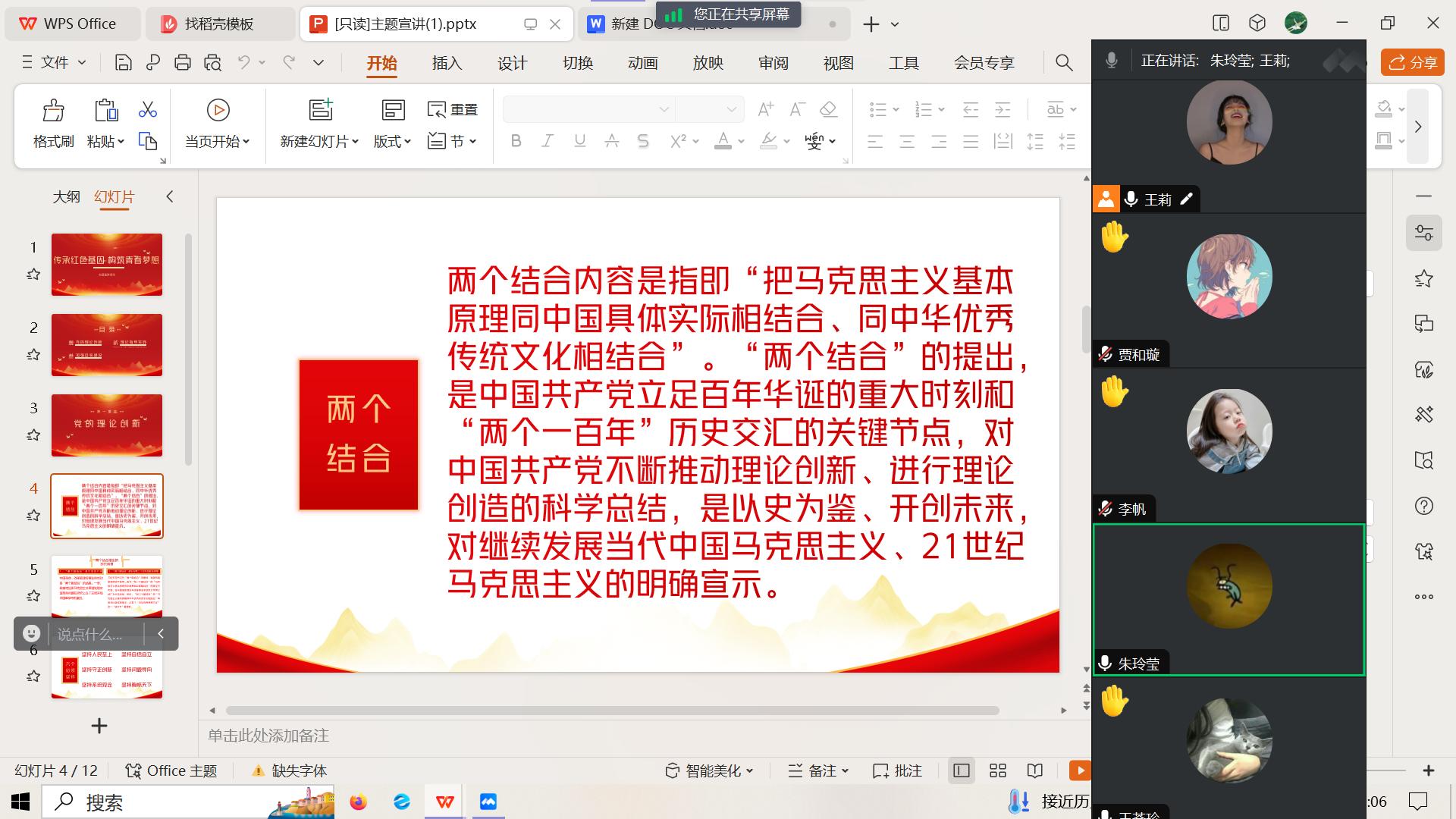1456x819 pixels.
Task: Click the Copy icon below scissors
Action: [147, 141]
